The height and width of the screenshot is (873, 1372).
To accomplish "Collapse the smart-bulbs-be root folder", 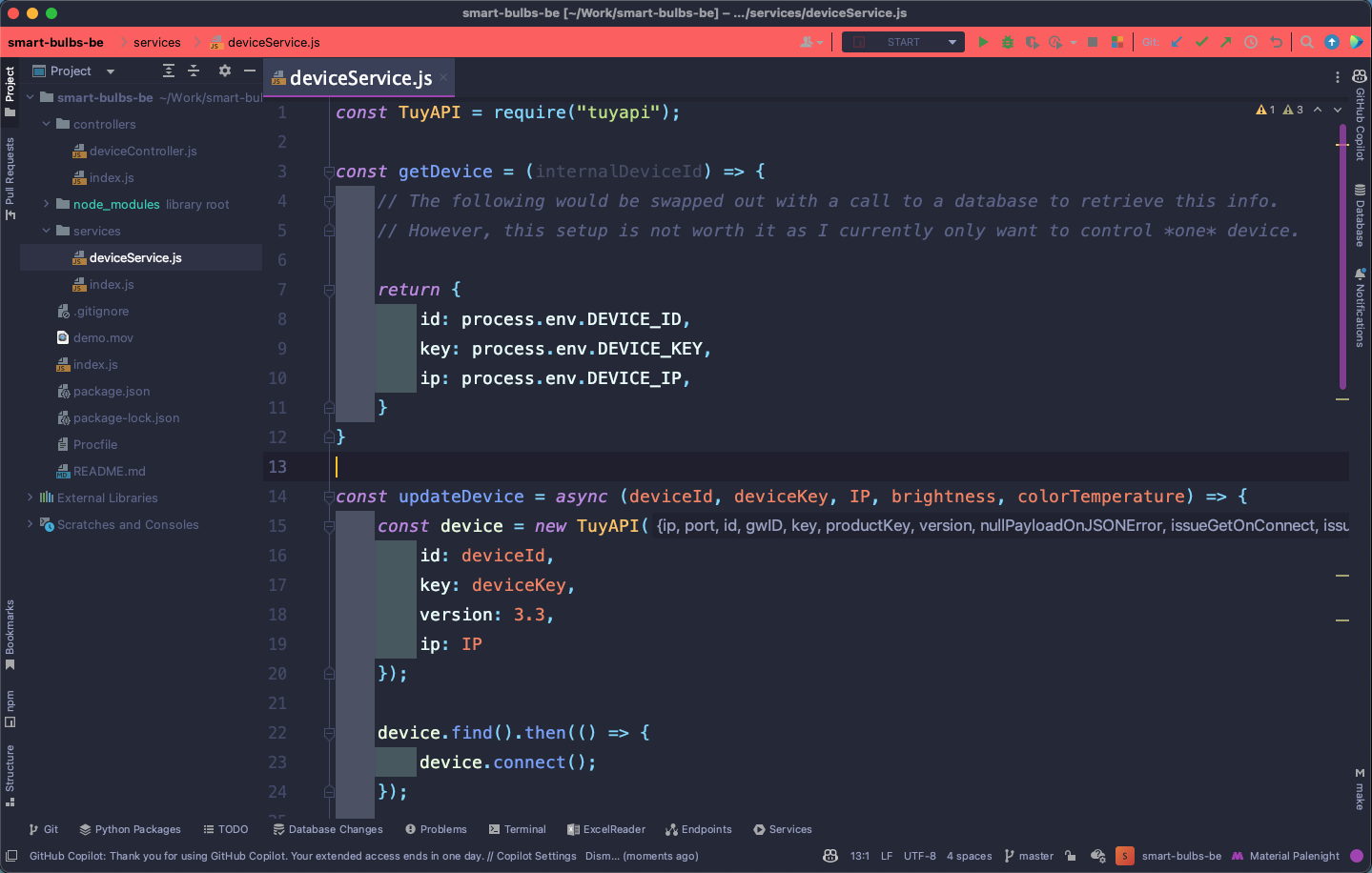I will pyautogui.click(x=30, y=97).
